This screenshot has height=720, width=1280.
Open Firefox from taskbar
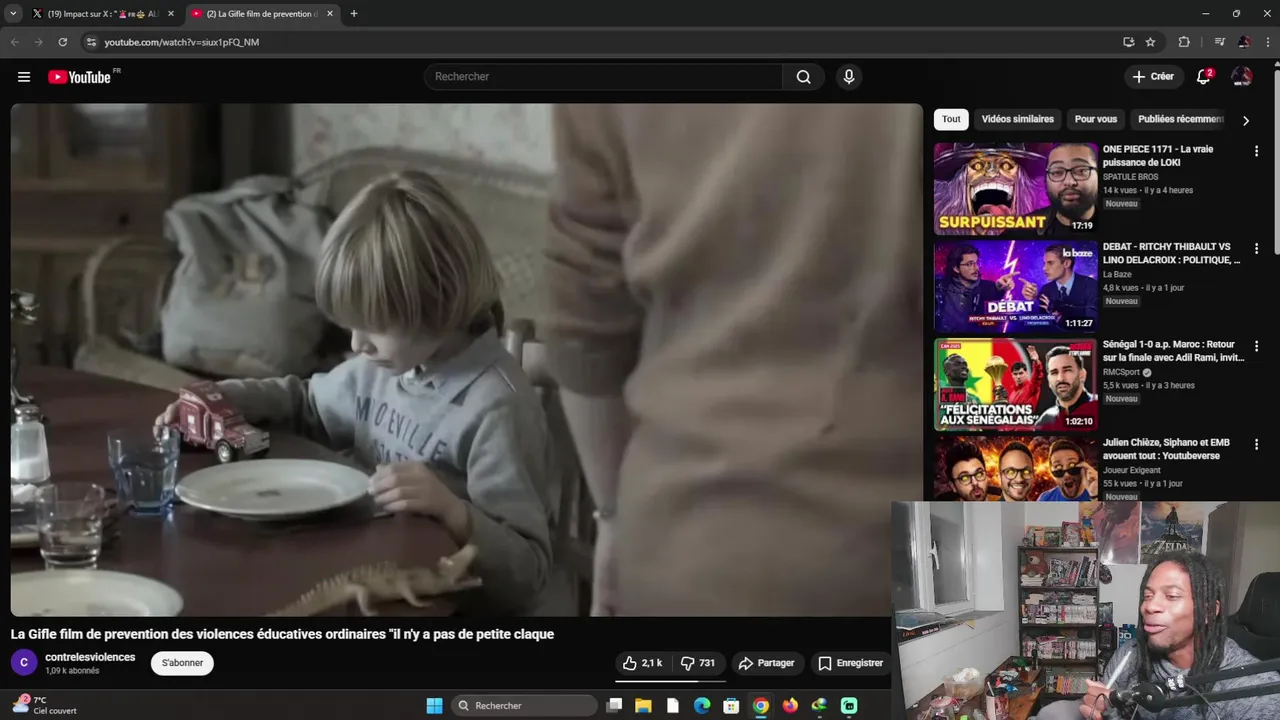(x=790, y=706)
